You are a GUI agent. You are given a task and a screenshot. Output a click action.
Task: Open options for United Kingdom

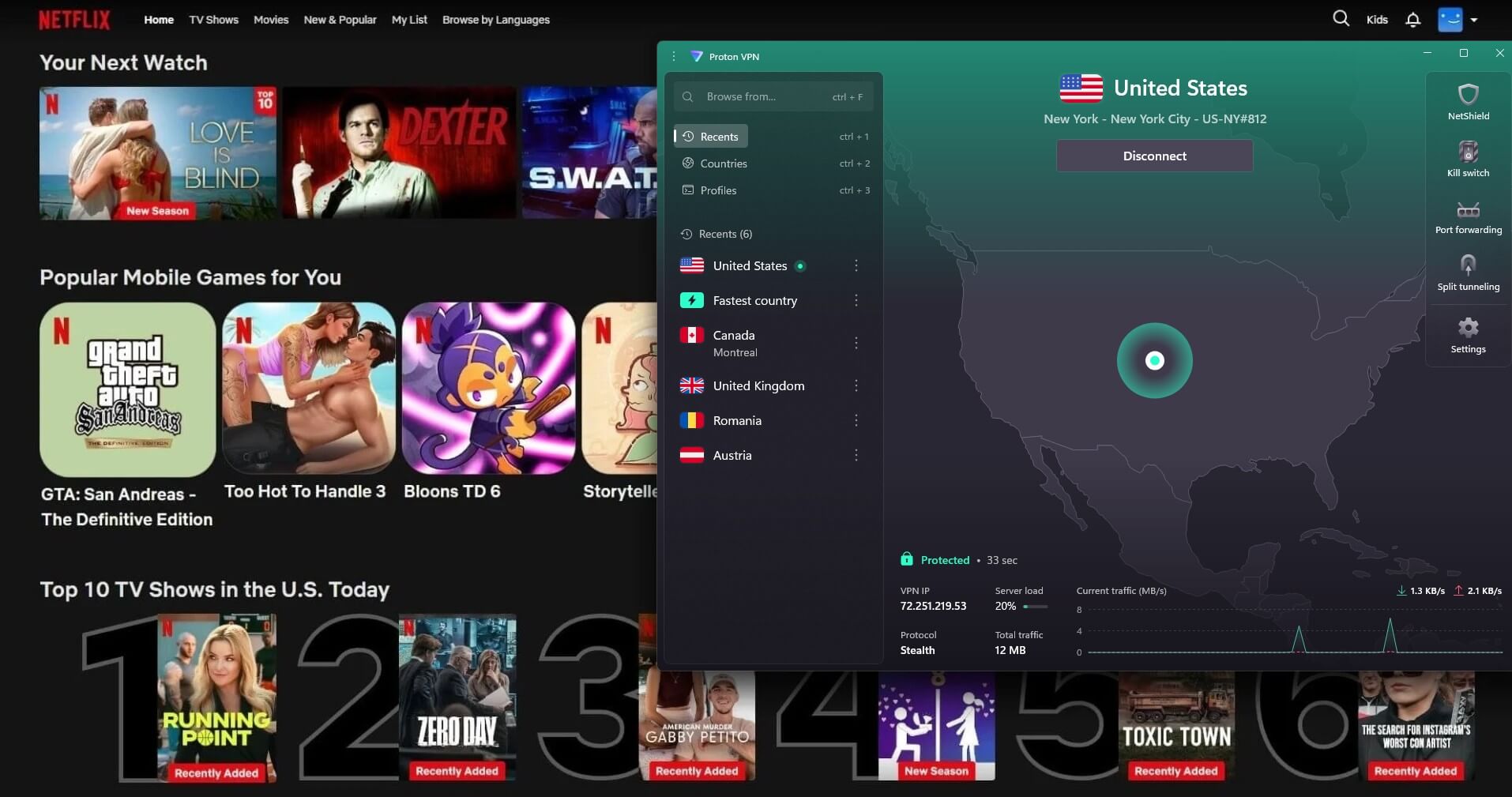coord(856,385)
